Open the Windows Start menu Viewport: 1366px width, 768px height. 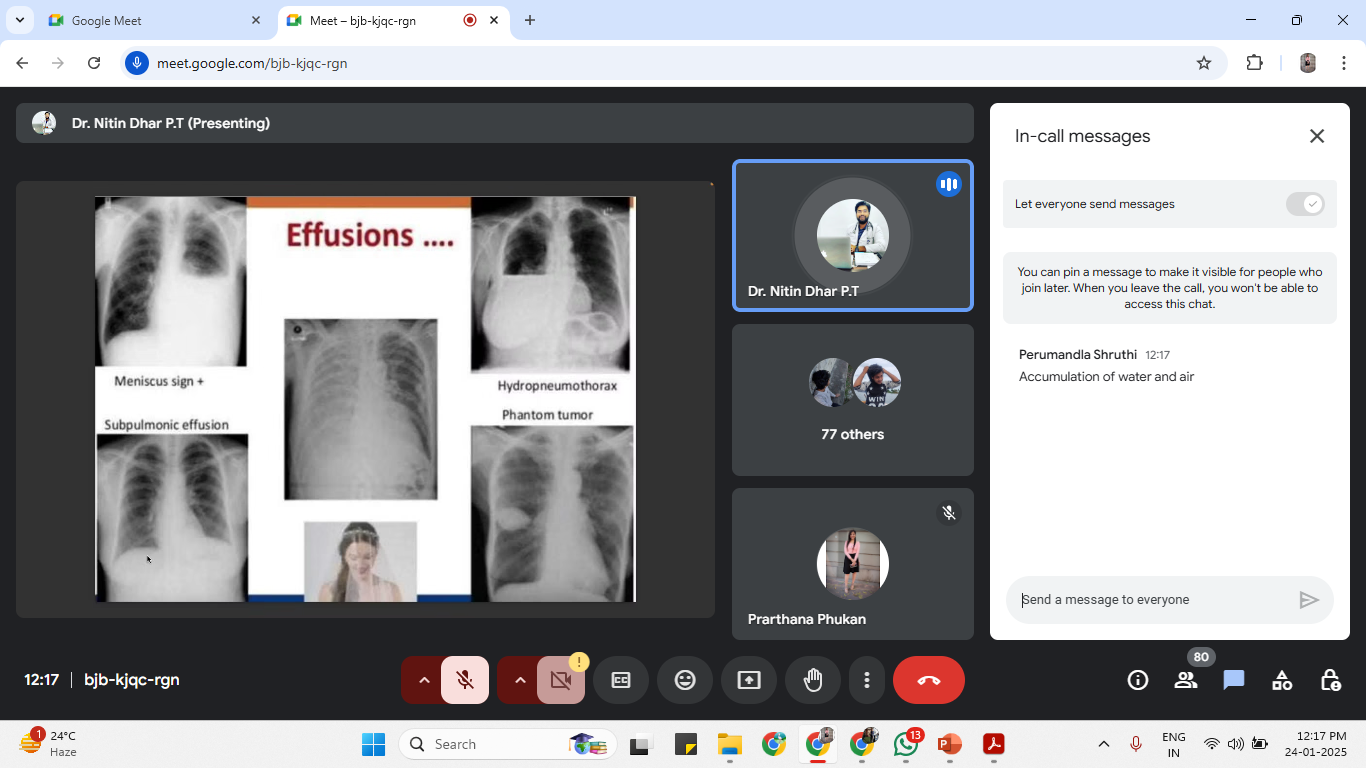click(x=373, y=744)
